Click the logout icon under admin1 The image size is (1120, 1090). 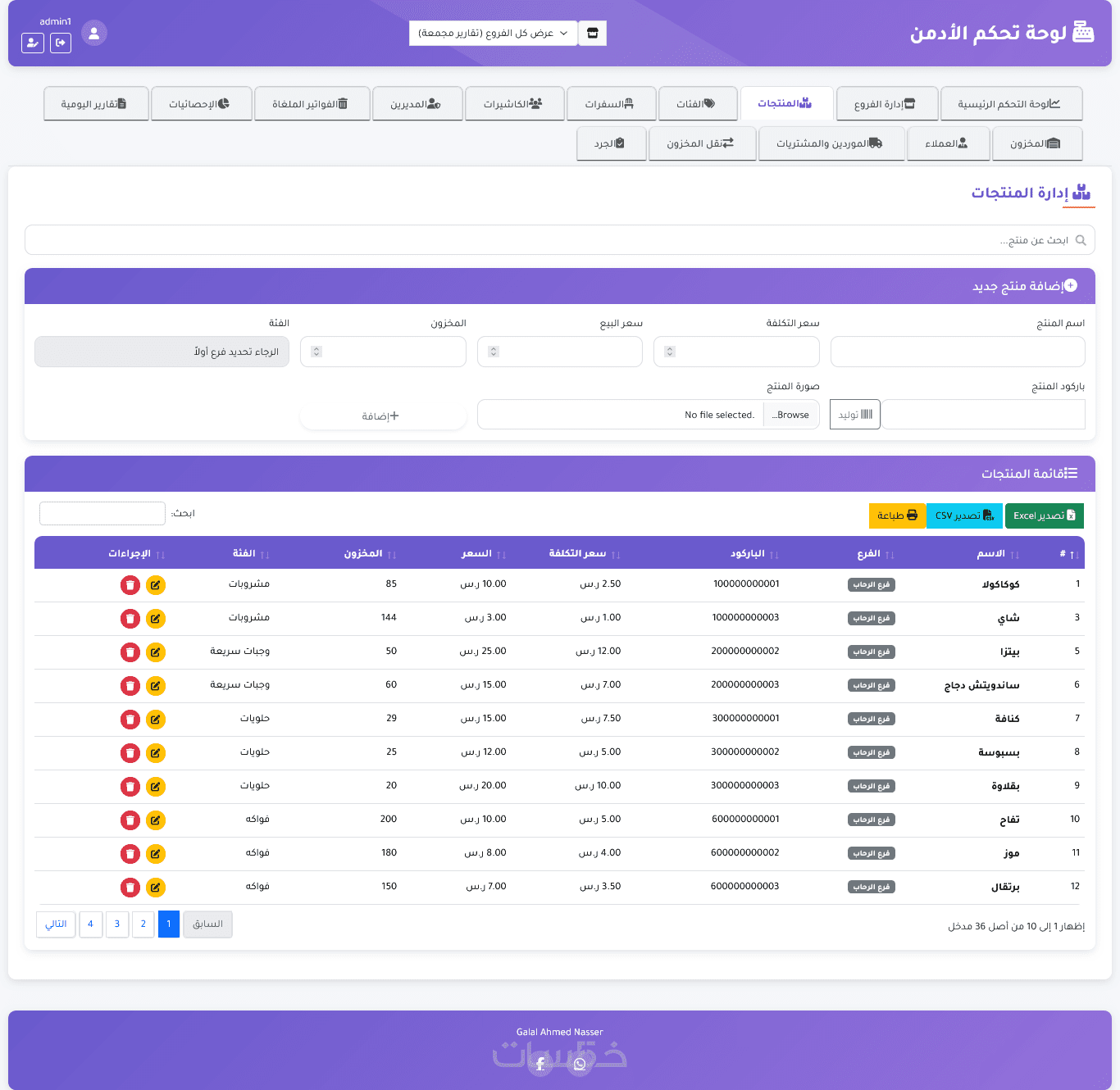(61, 43)
